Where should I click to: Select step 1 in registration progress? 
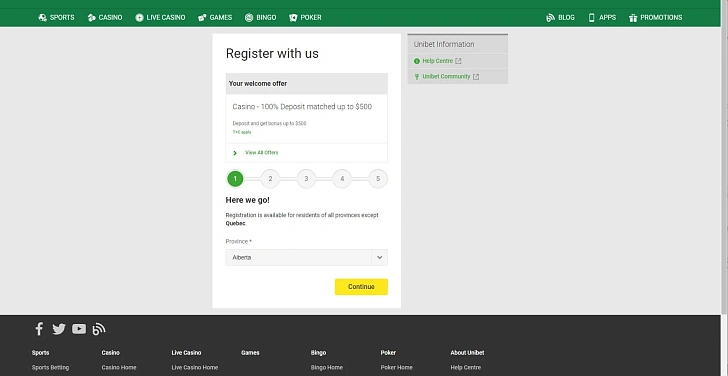click(x=235, y=179)
